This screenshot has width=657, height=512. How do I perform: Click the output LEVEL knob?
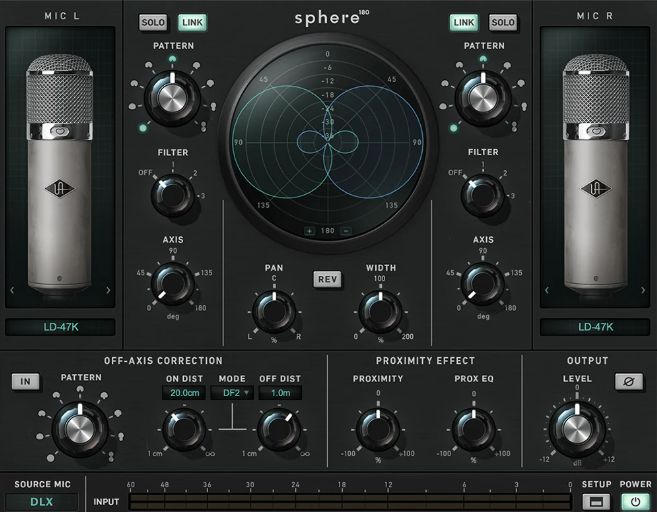click(x=577, y=430)
